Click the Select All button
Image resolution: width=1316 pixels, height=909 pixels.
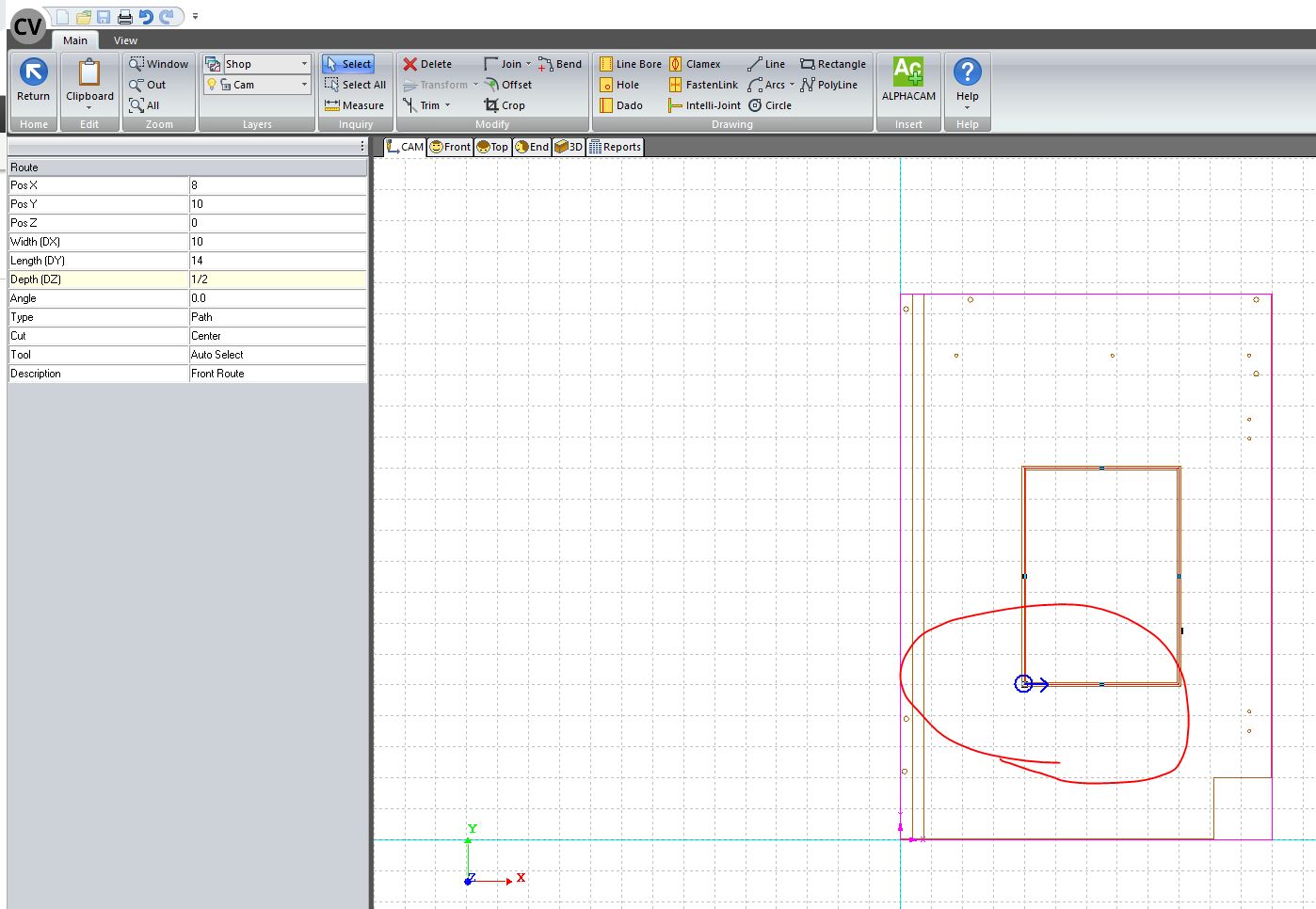coord(355,85)
